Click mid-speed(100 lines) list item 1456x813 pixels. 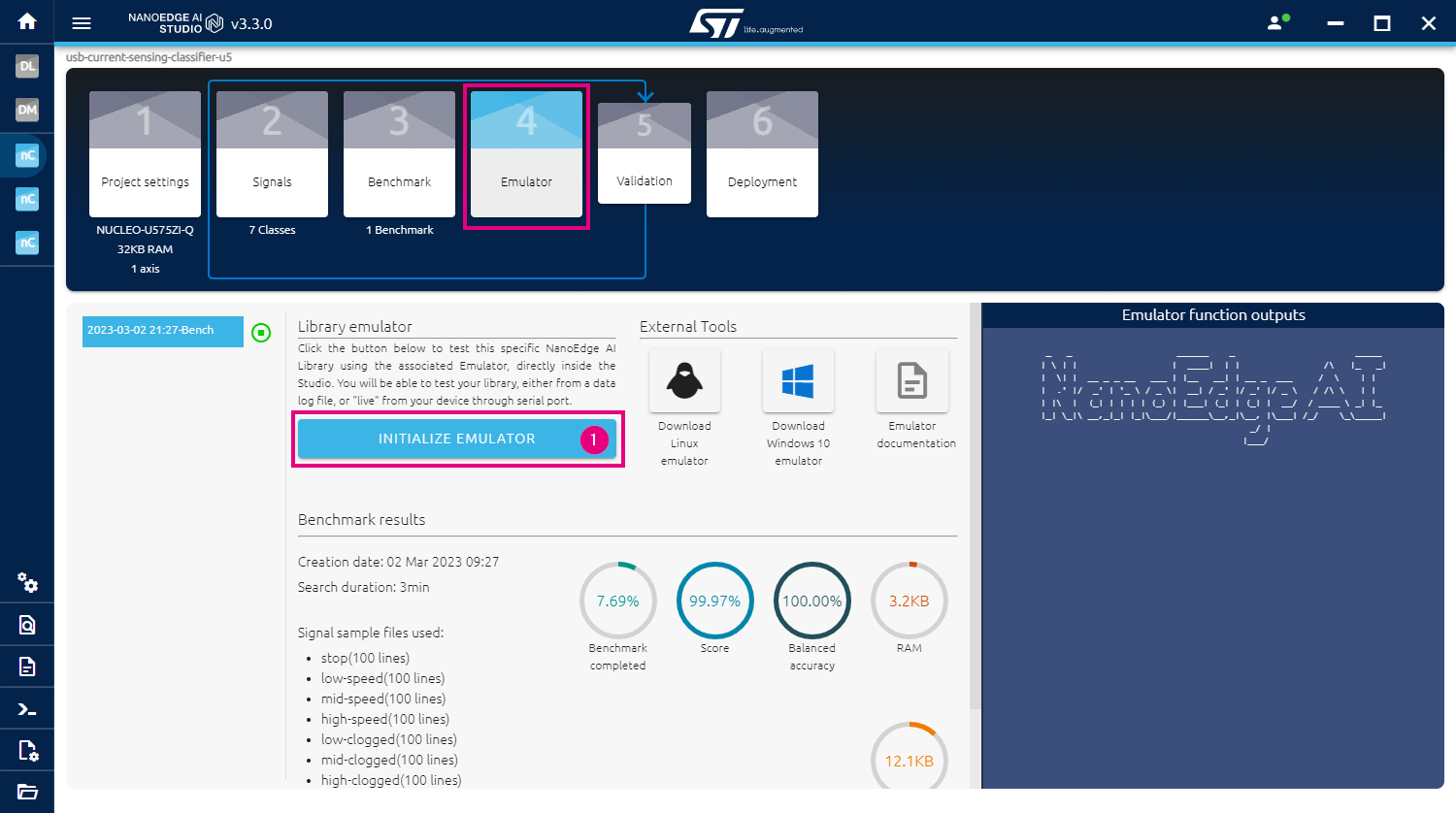pos(383,699)
